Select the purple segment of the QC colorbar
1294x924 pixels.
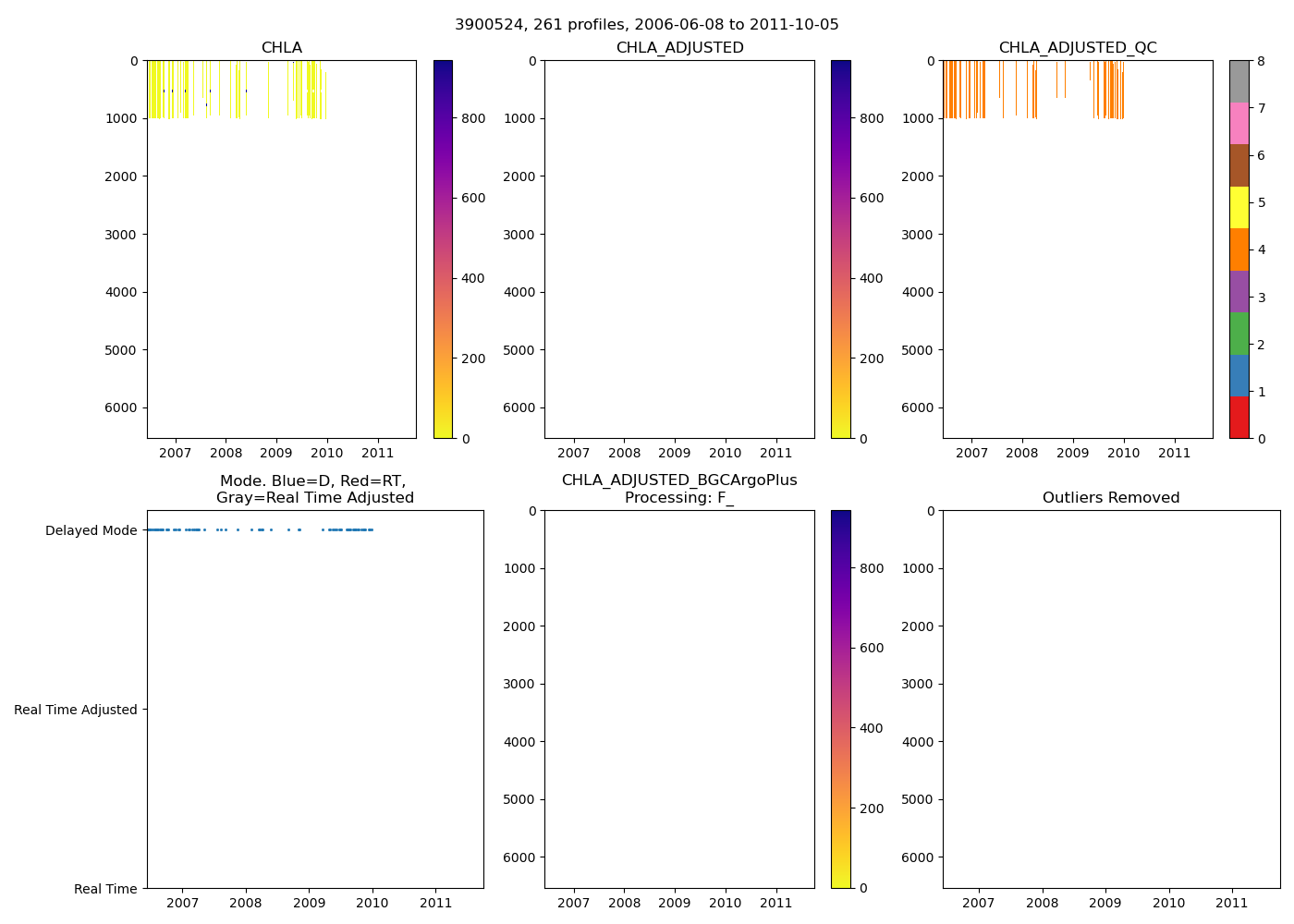(1239, 291)
